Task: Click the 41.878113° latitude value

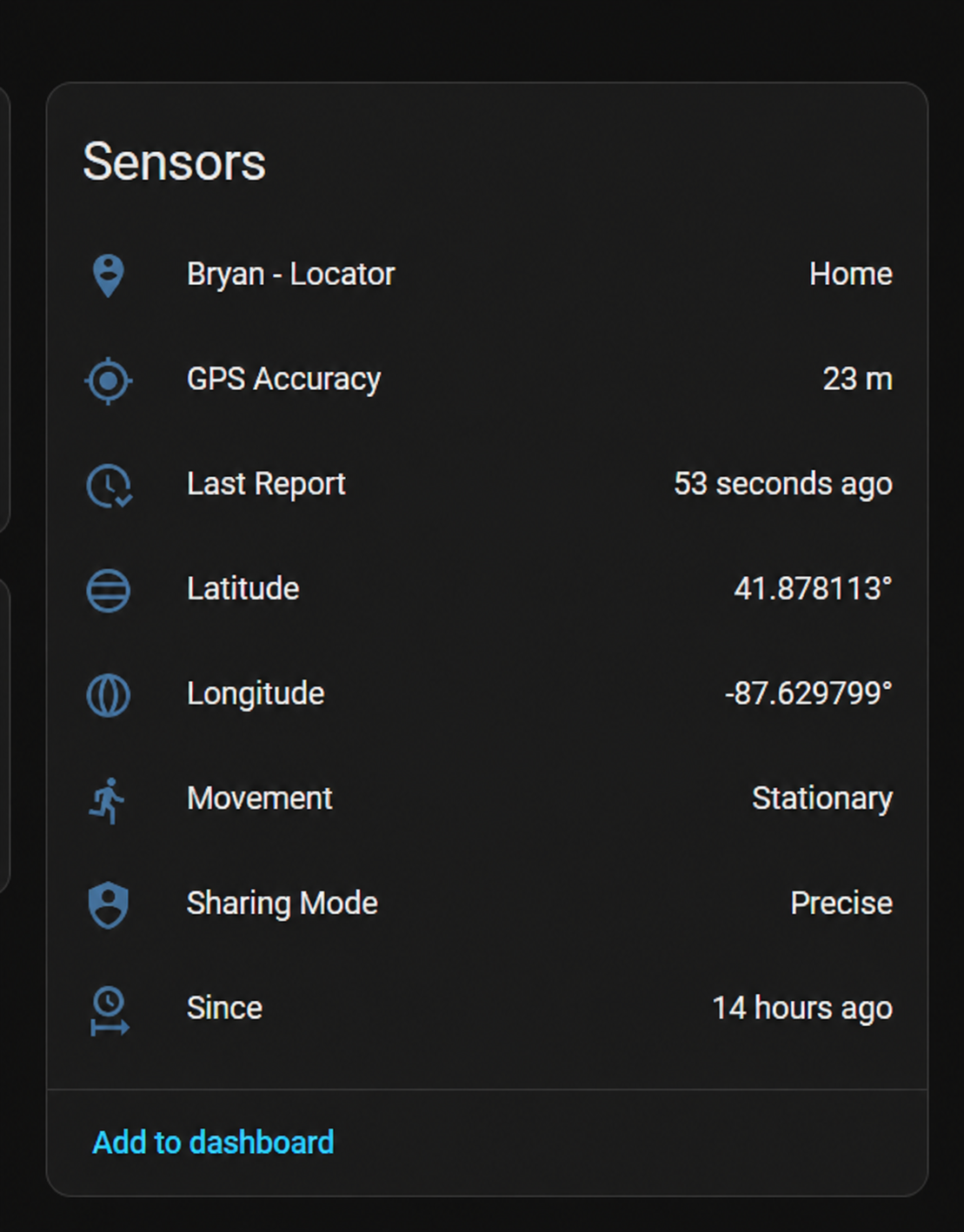Action: (x=813, y=589)
